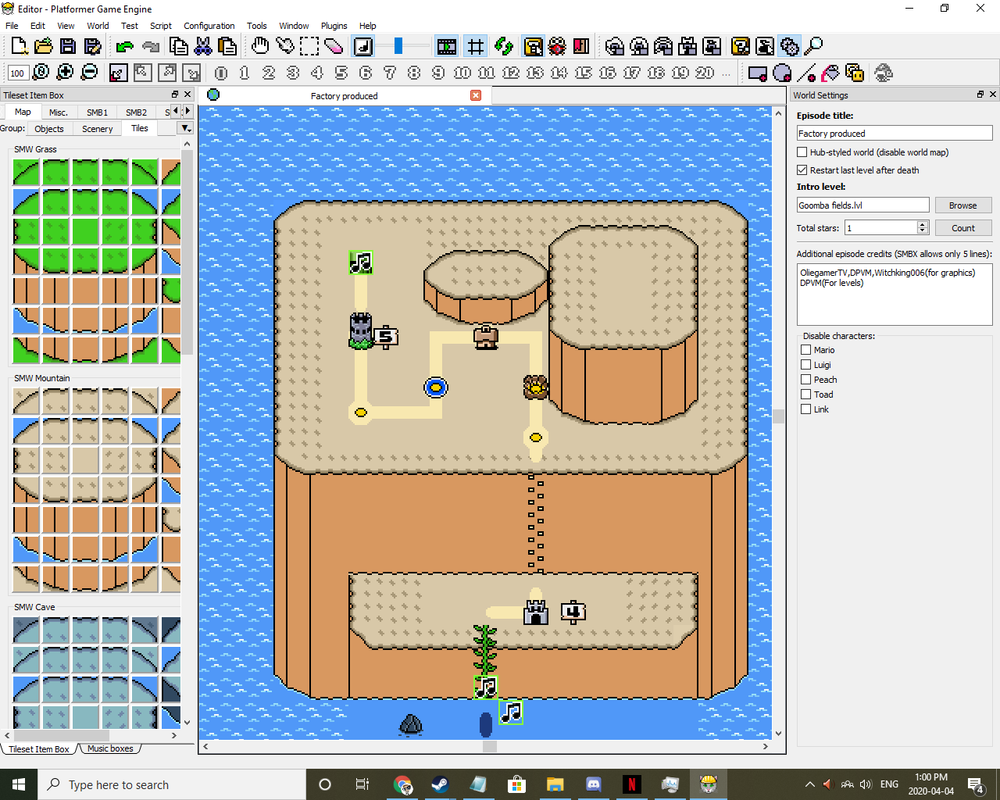
Task: Open the World menu
Action: [x=98, y=26]
